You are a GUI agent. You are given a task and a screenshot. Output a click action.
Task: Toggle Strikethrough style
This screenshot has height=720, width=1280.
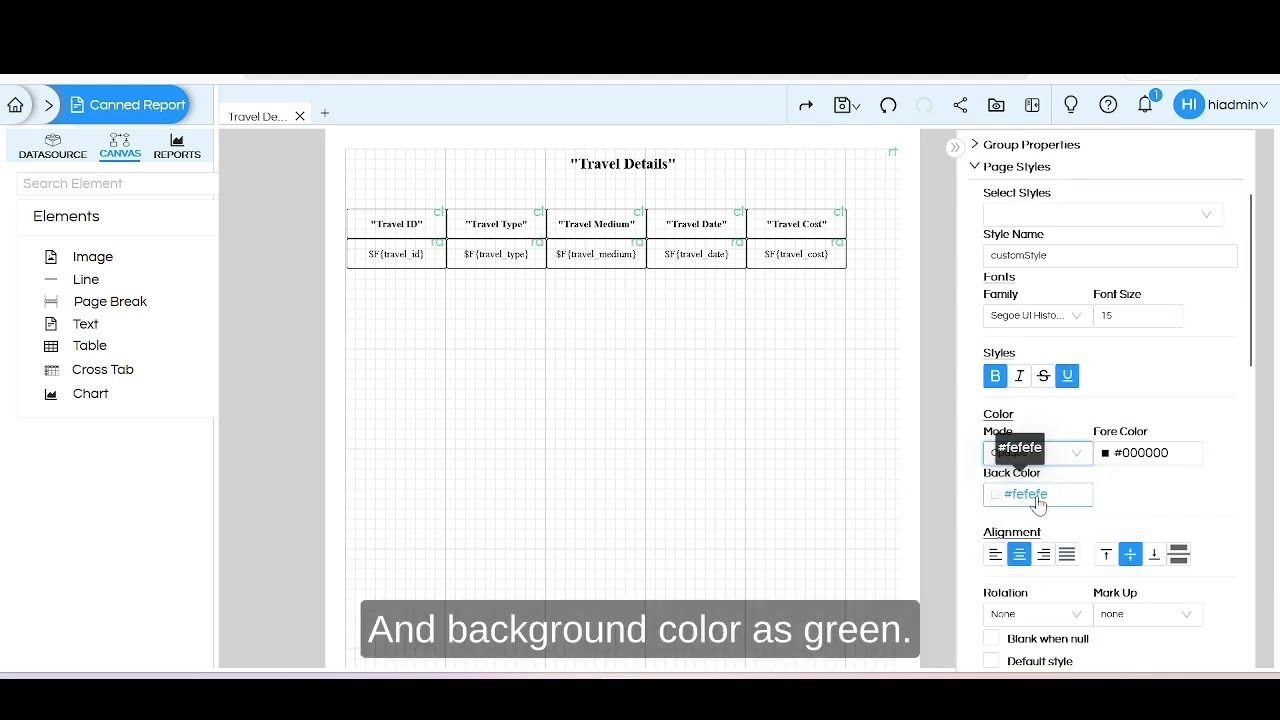(1043, 376)
